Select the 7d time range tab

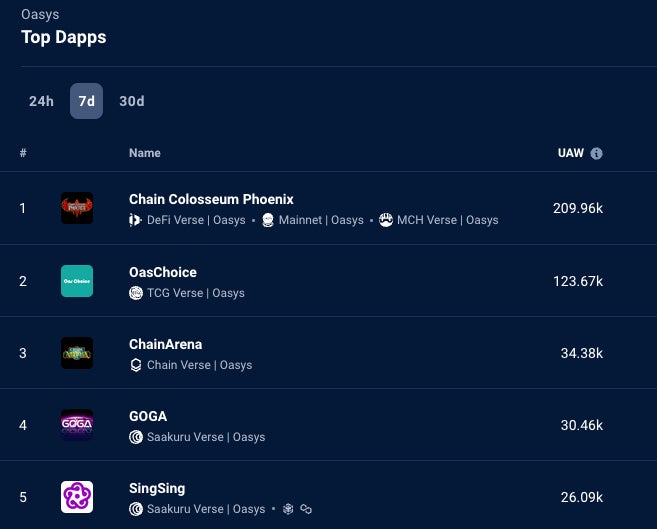click(x=86, y=101)
